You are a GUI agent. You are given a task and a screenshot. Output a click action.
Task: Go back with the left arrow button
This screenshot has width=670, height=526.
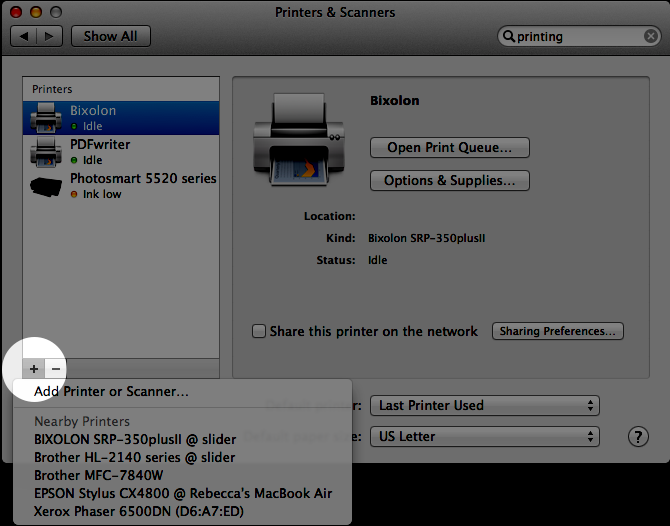[x=24, y=36]
